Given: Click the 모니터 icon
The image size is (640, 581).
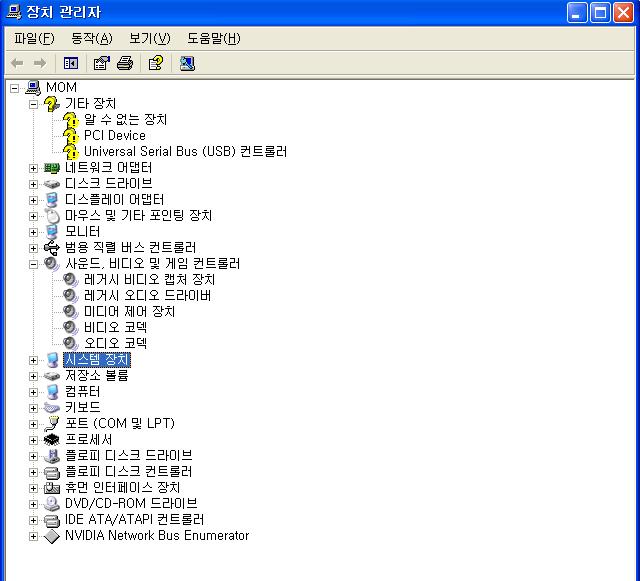Looking at the screenshot, I should [52, 232].
